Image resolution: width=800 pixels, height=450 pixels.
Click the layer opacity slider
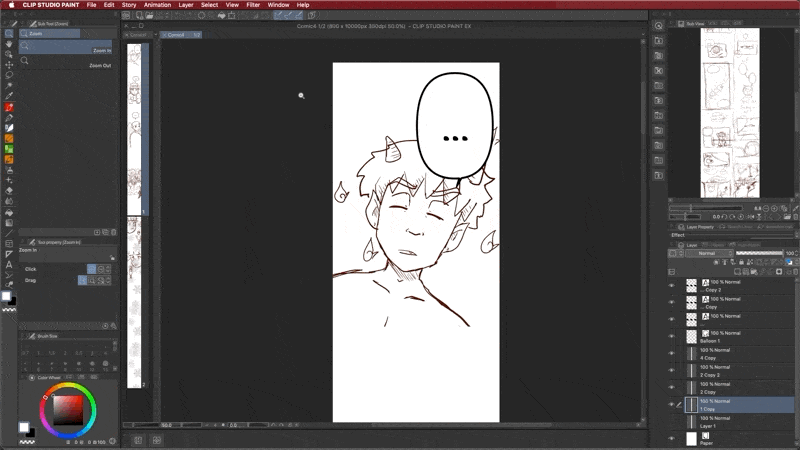[x=759, y=253]
